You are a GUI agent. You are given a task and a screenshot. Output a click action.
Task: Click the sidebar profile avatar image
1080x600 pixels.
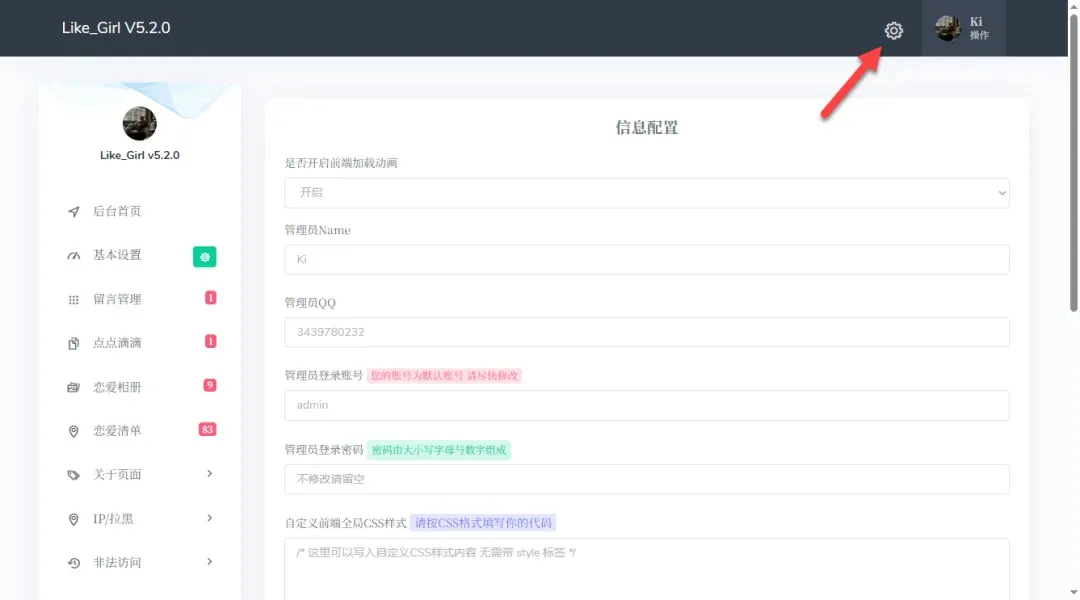(139, 123)
